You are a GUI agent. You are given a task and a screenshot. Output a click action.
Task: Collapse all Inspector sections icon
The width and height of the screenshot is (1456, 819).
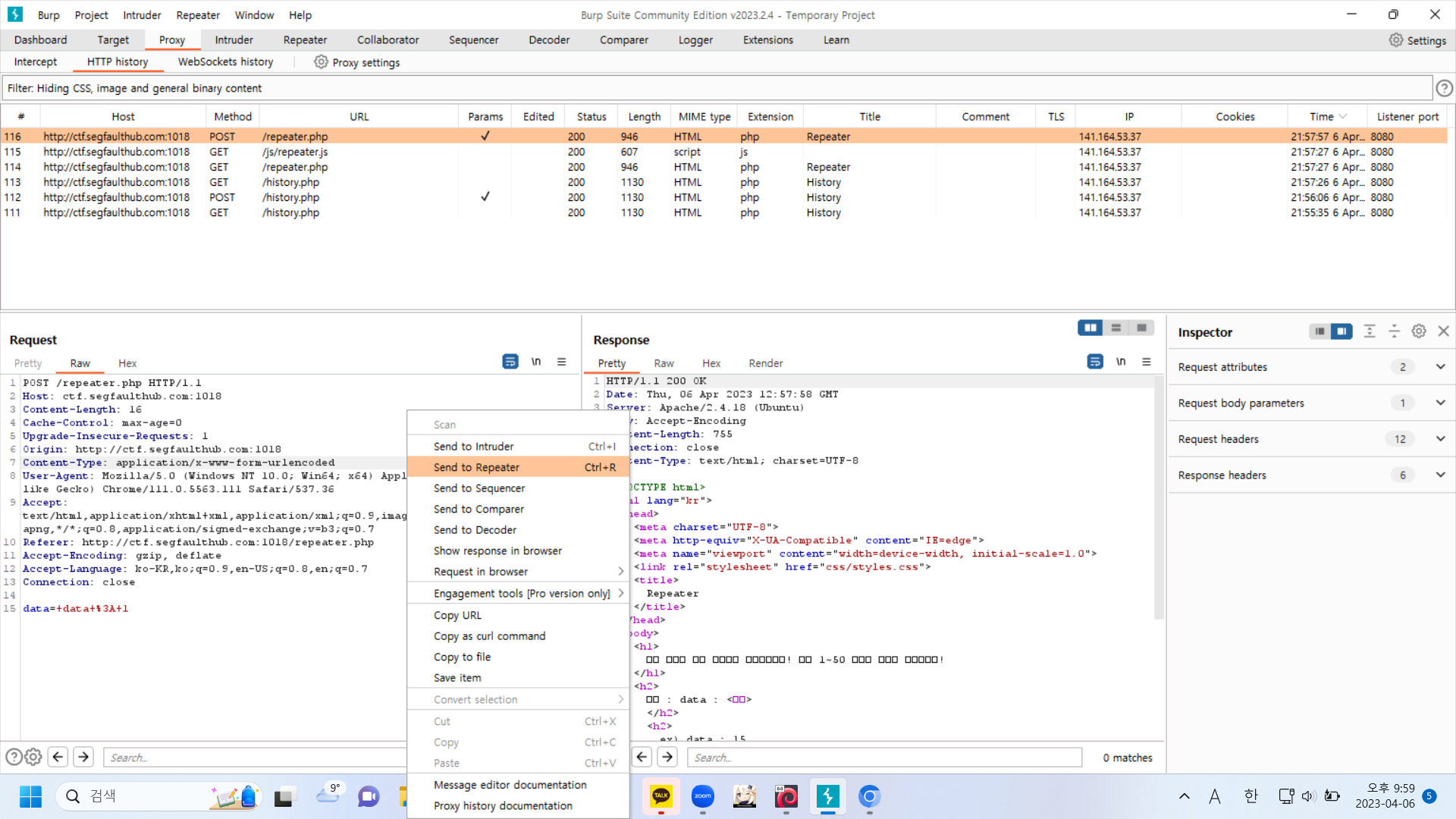click(x=1394, y=331)
